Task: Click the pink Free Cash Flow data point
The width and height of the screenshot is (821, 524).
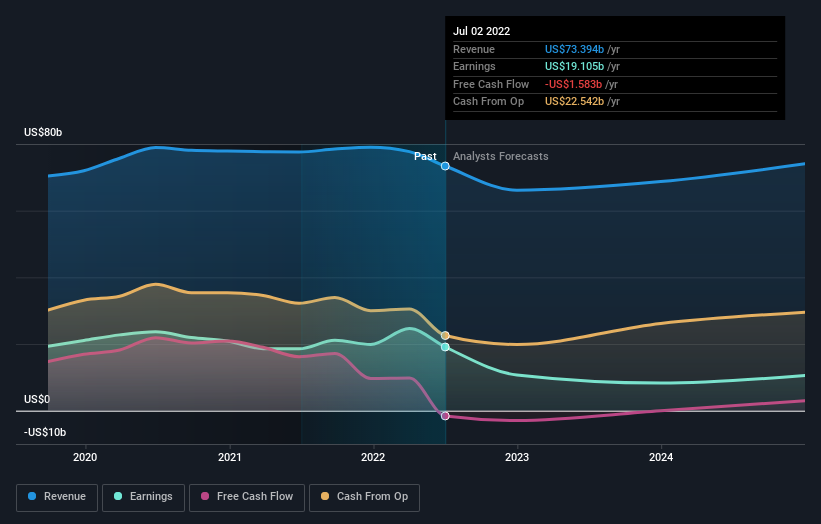Action: [445, 416]
